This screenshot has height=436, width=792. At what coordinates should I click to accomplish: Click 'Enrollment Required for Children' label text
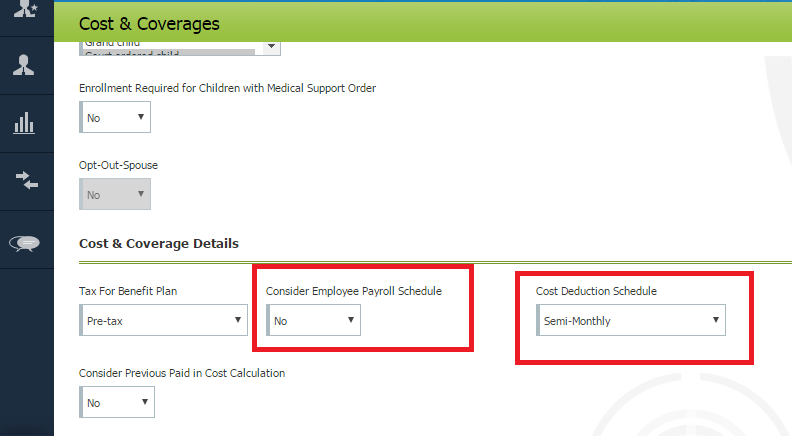click(x=227, y=88)
